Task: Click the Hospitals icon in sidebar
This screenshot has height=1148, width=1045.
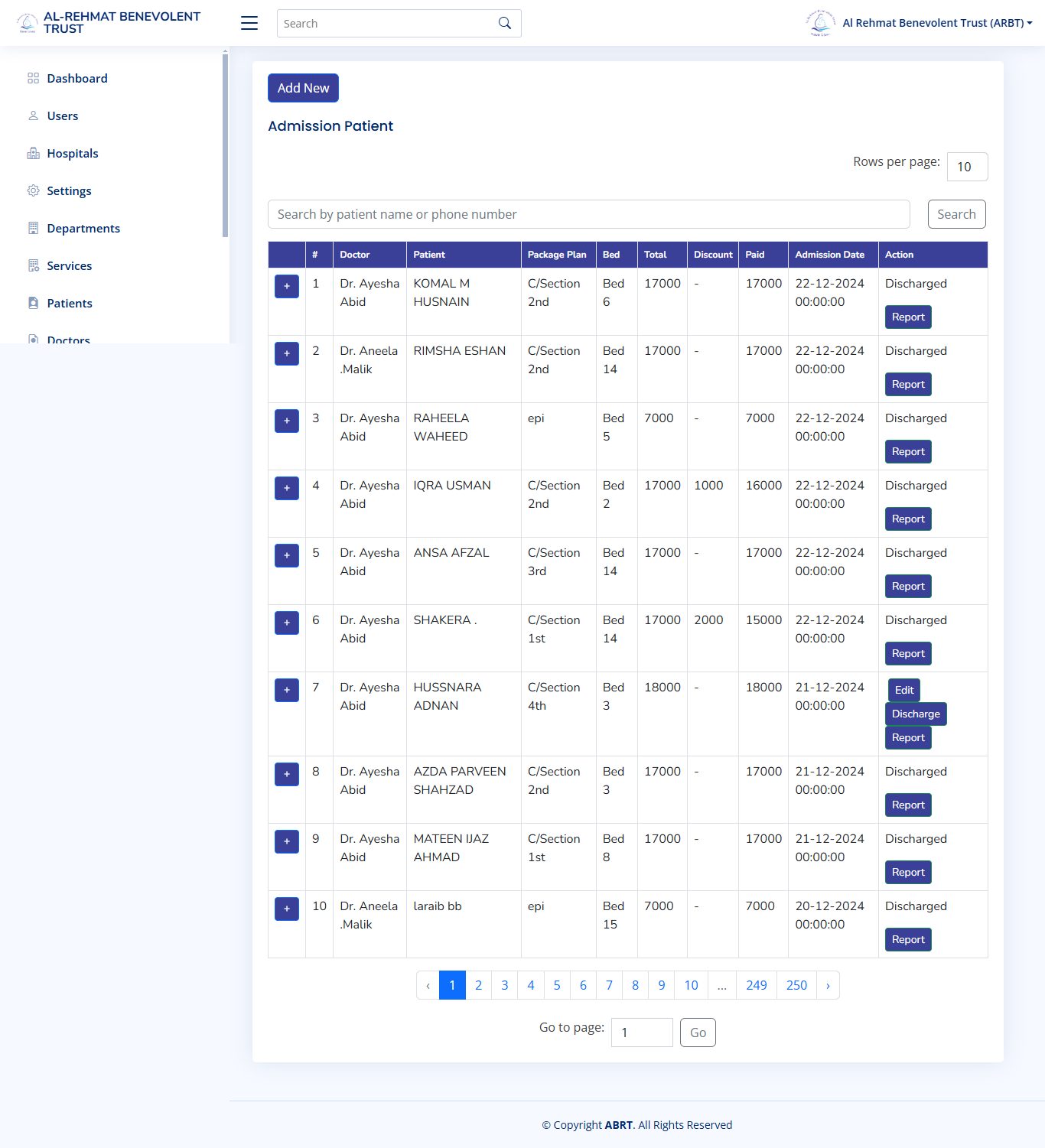Action: 33,153
